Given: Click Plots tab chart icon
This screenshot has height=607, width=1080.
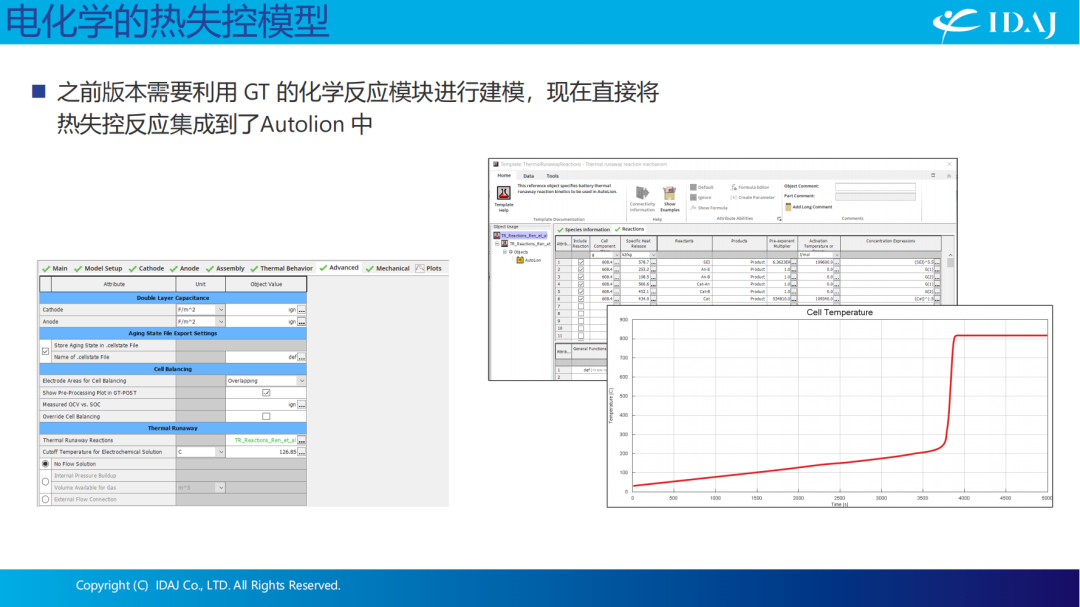Looking at the screenshot, I should (x=419, y=268).
